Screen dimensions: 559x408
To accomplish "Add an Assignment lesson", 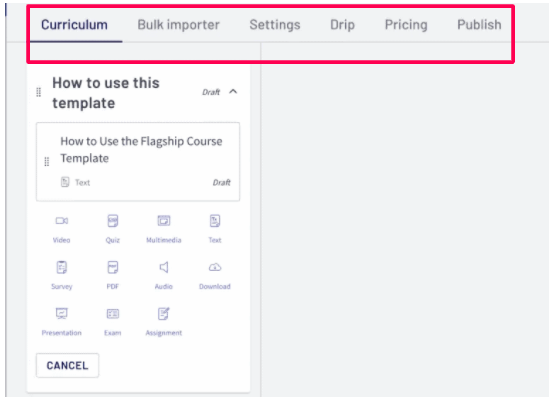I will [x=164, y=322].
